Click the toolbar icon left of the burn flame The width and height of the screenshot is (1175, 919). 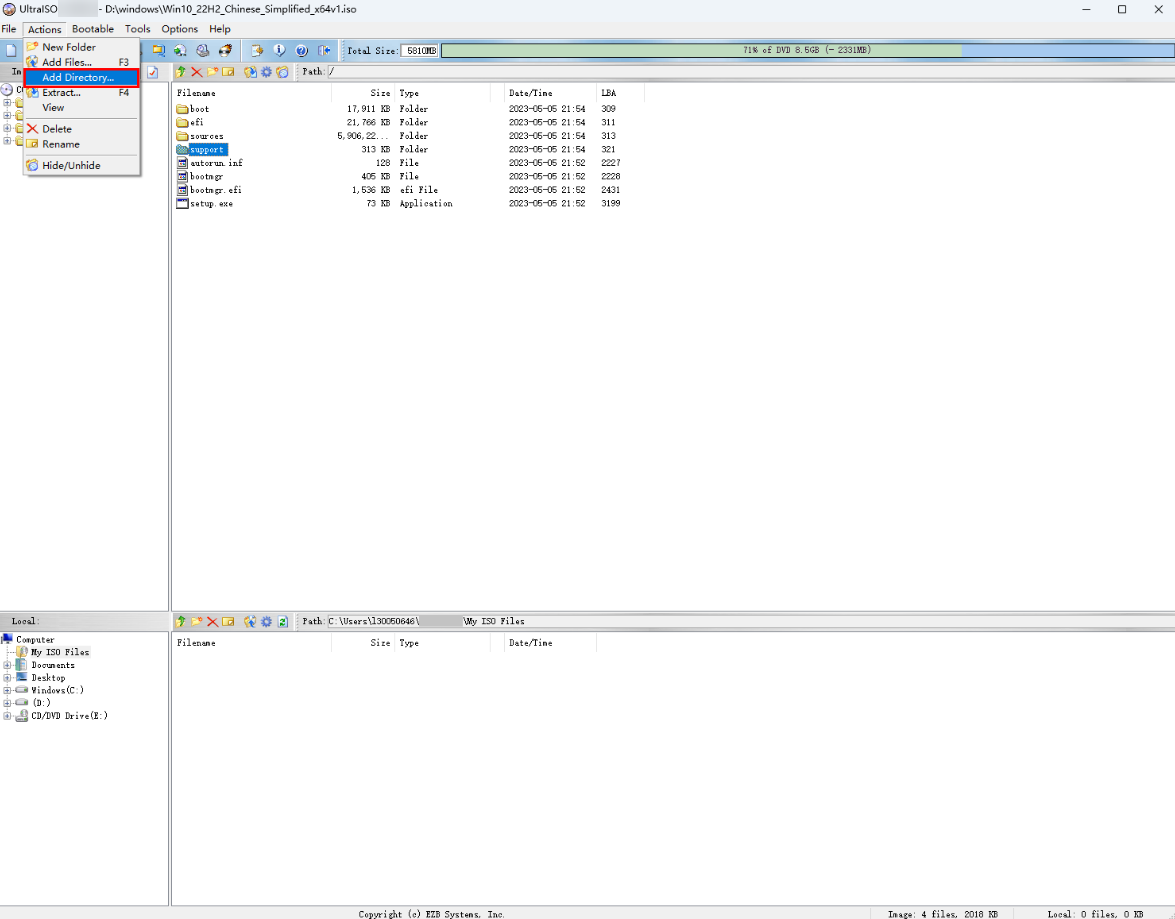[x=202, y=50]
